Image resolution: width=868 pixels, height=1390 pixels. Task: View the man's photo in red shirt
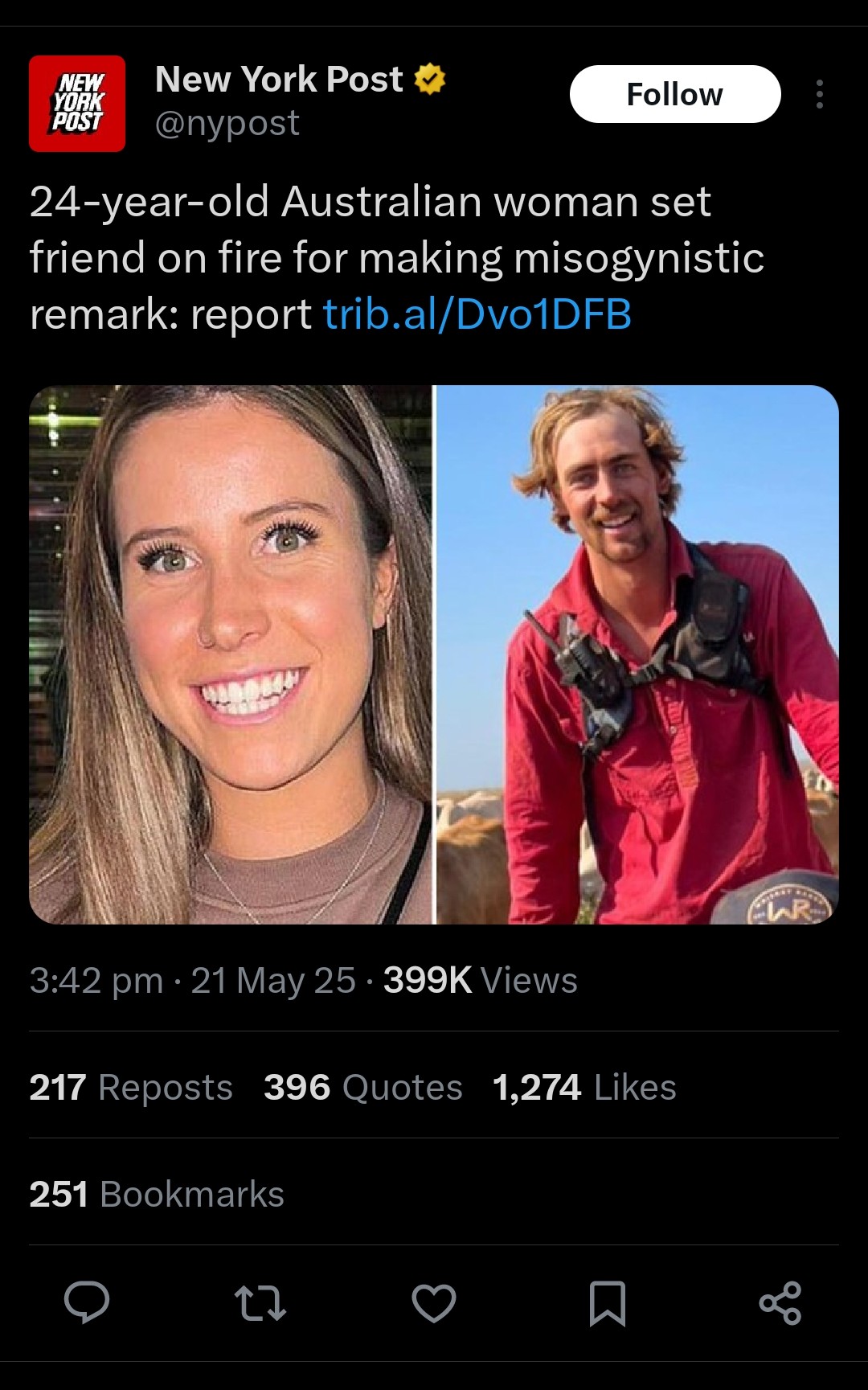pos(637,654)
